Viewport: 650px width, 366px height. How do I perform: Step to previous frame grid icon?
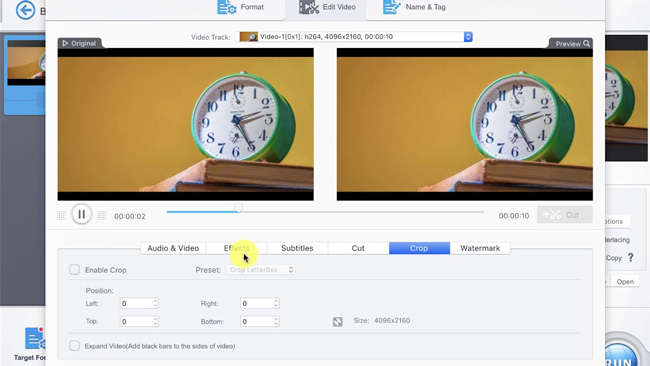pyautogui.click(x=61, y=215)
